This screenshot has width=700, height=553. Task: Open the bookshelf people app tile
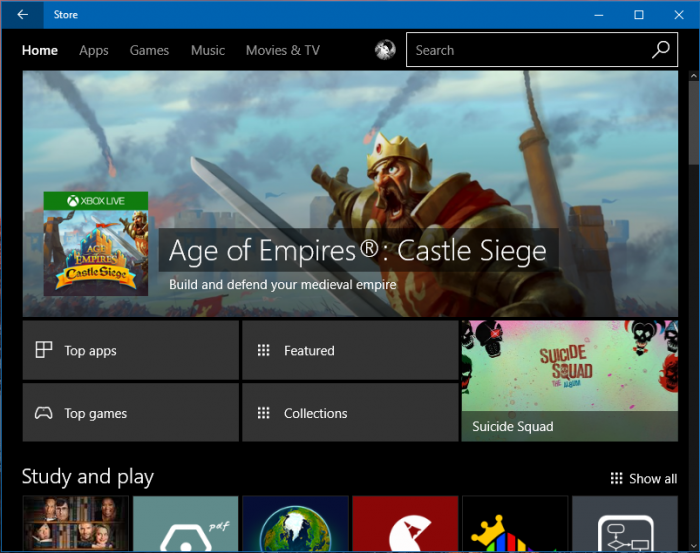pos(75,523)
